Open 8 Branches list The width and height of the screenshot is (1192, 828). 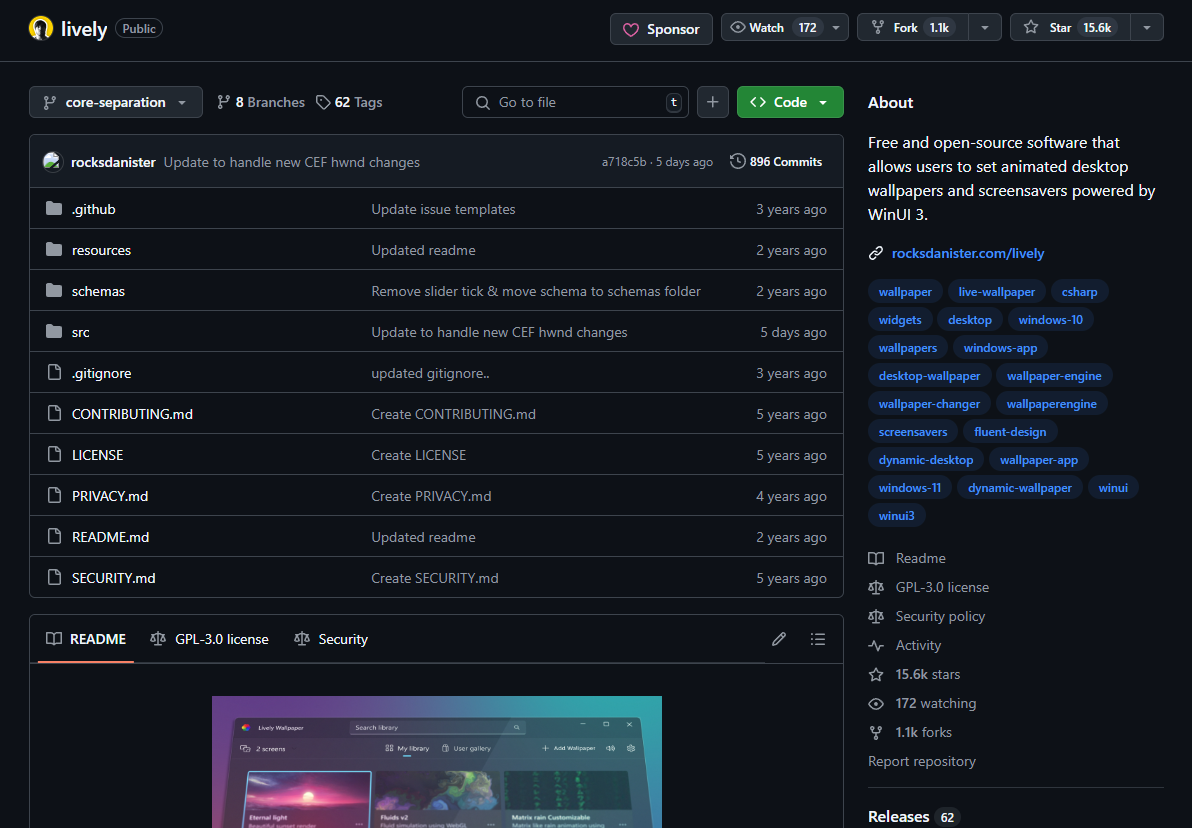point(261,102)
